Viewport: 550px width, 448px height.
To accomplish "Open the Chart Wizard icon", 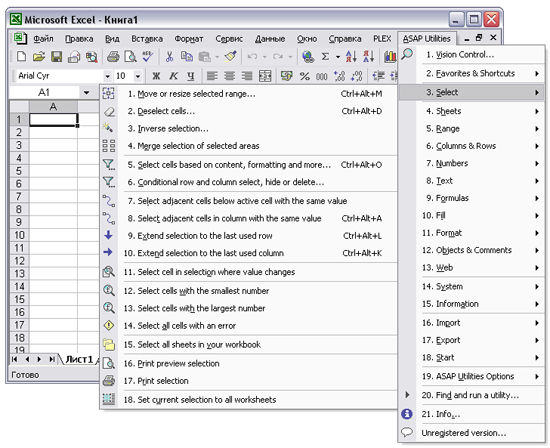I will [390, 56].
